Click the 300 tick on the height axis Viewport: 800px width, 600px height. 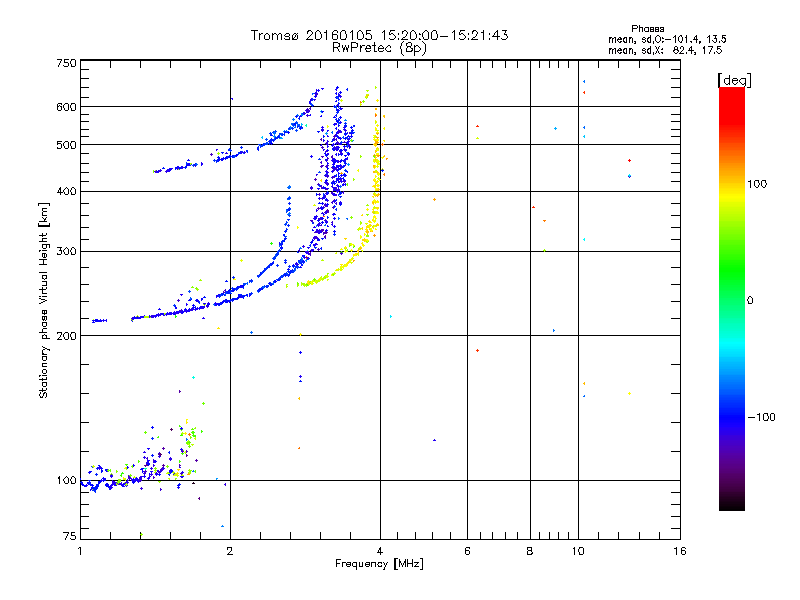(x=67, y=251)
